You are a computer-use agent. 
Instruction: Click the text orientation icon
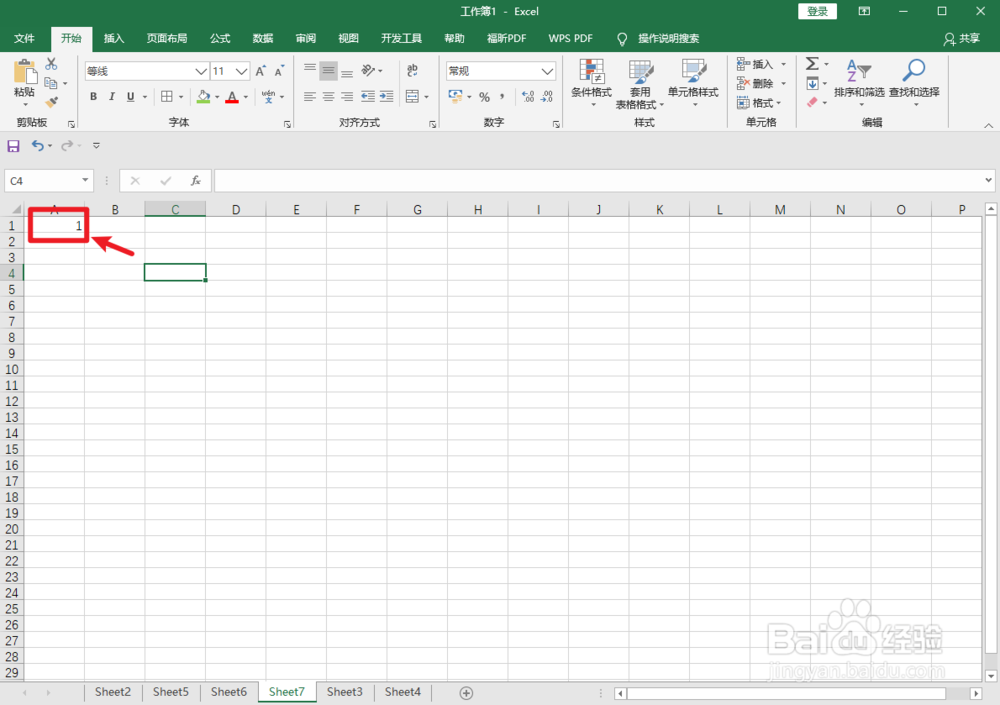tap(368, 70)
